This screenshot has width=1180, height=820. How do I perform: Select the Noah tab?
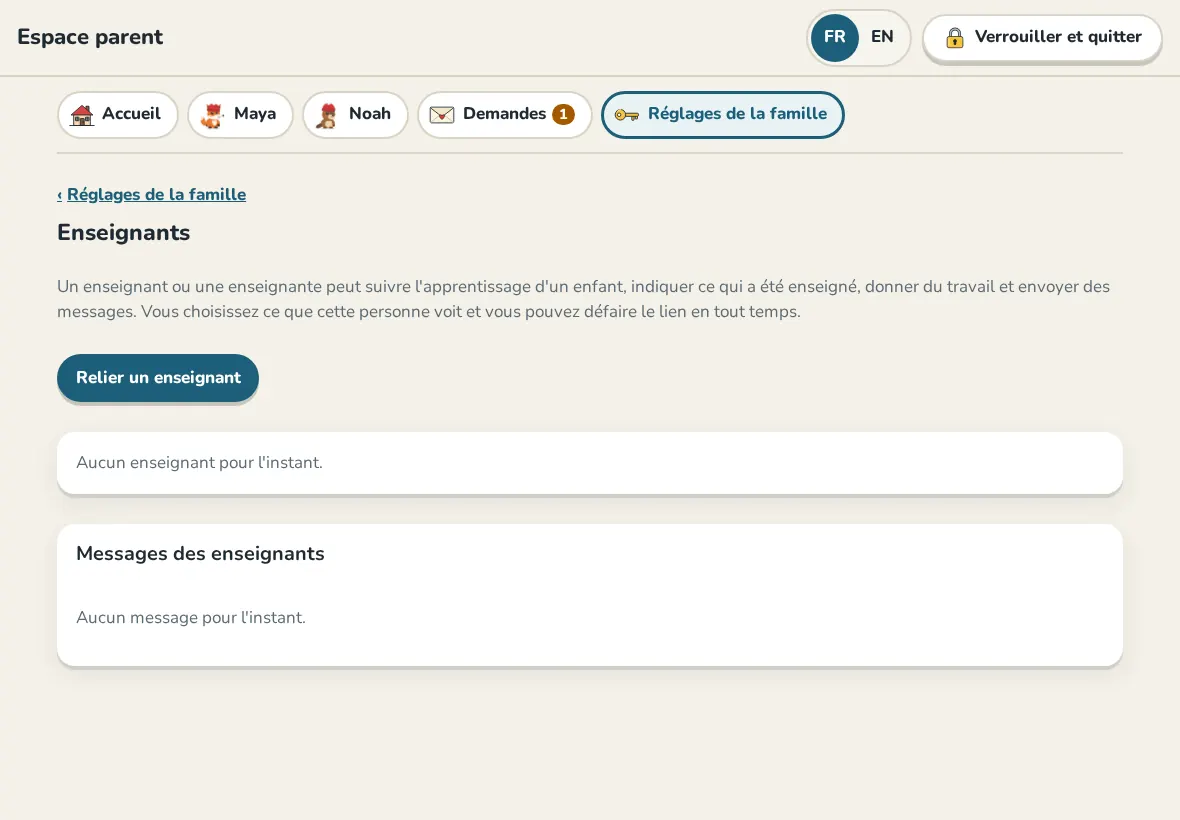point(355,114)
